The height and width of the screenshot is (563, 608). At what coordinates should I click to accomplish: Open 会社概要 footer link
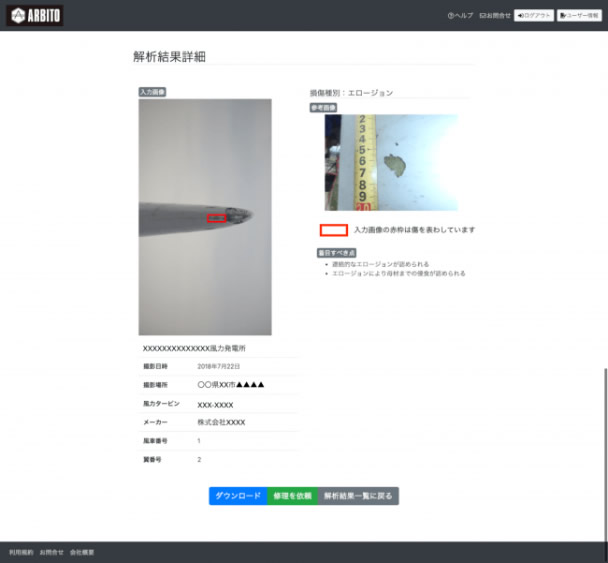pos(82,552)
